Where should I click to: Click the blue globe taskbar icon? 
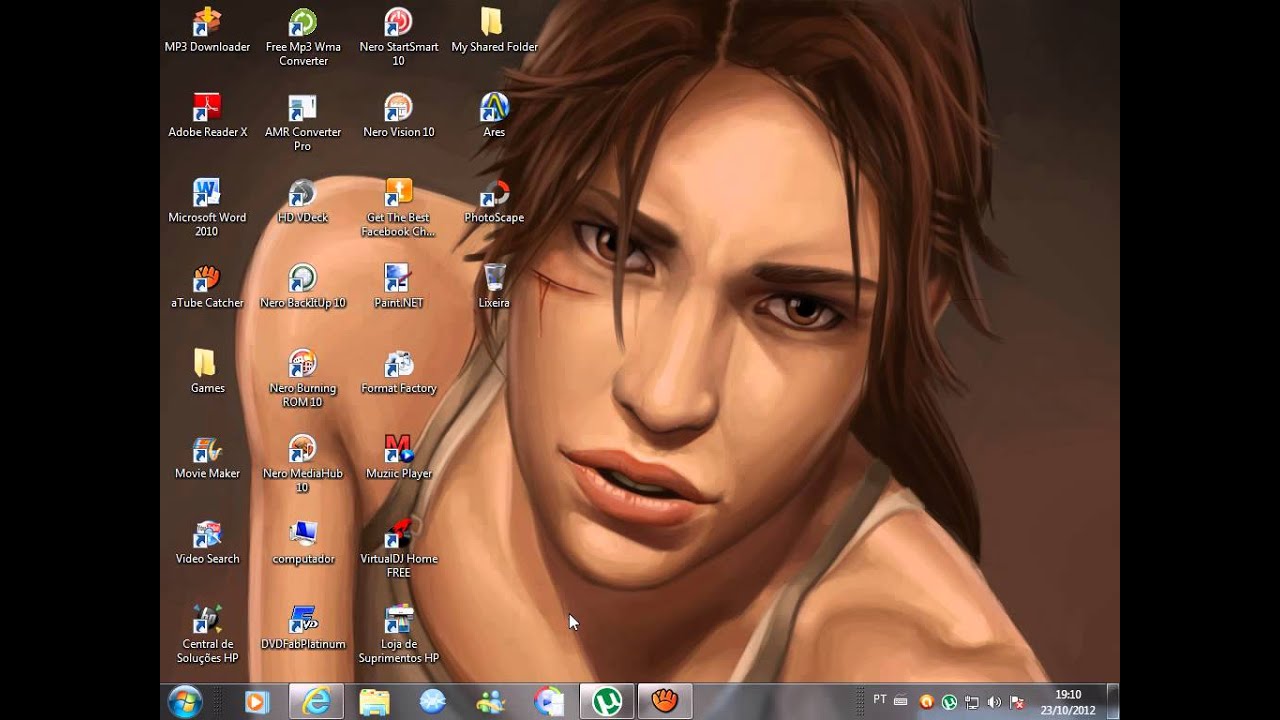click(x=433, y=702)
